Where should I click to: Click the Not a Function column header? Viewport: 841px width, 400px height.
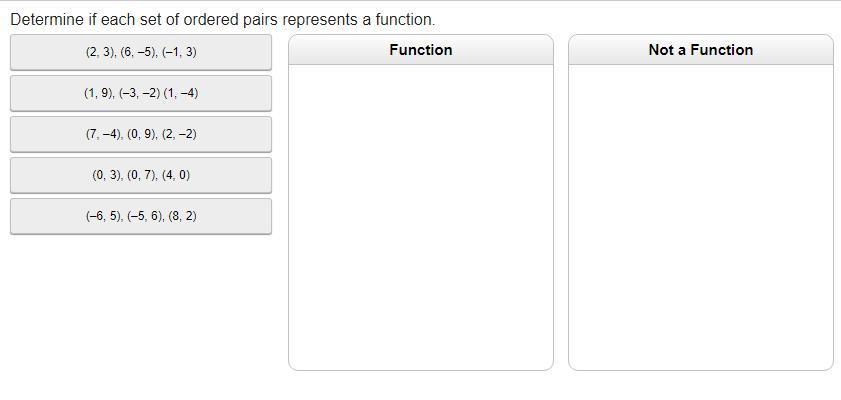pyautogui.click(x=700, y=50)
